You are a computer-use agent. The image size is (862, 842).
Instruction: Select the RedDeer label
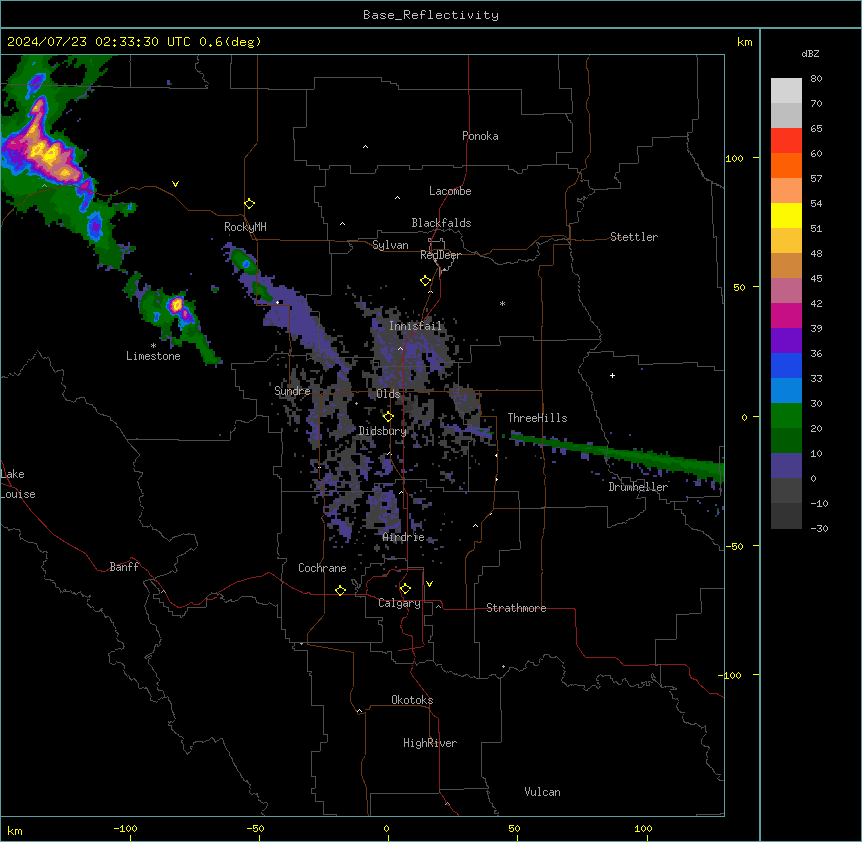[440, 255]
